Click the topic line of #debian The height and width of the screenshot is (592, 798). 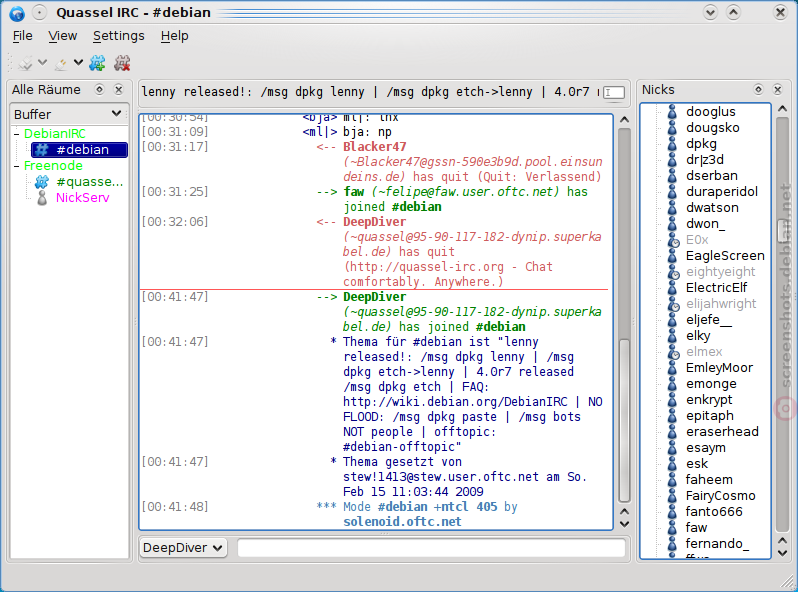(x=370, y=92)
